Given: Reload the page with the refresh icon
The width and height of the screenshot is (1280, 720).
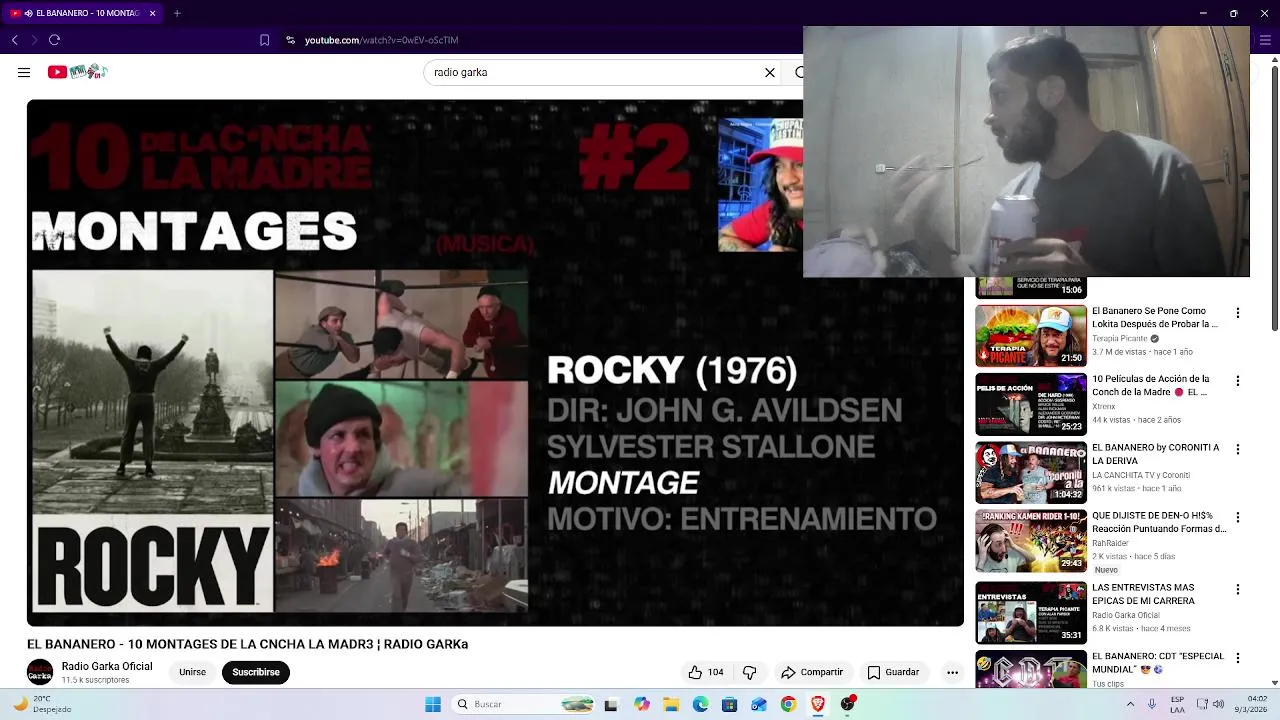Looking at the screenshot, I should tap(54, 40).
